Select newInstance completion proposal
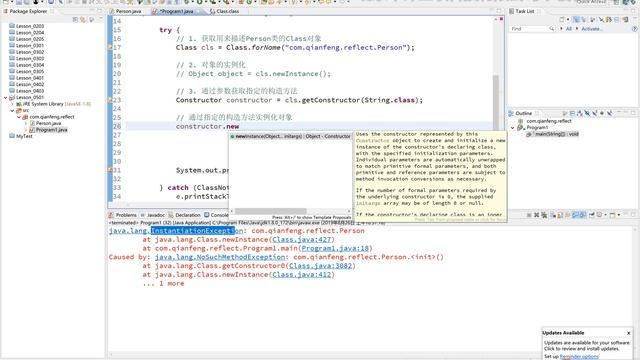This screenshot has width=640, height=360. pos(290,136)
